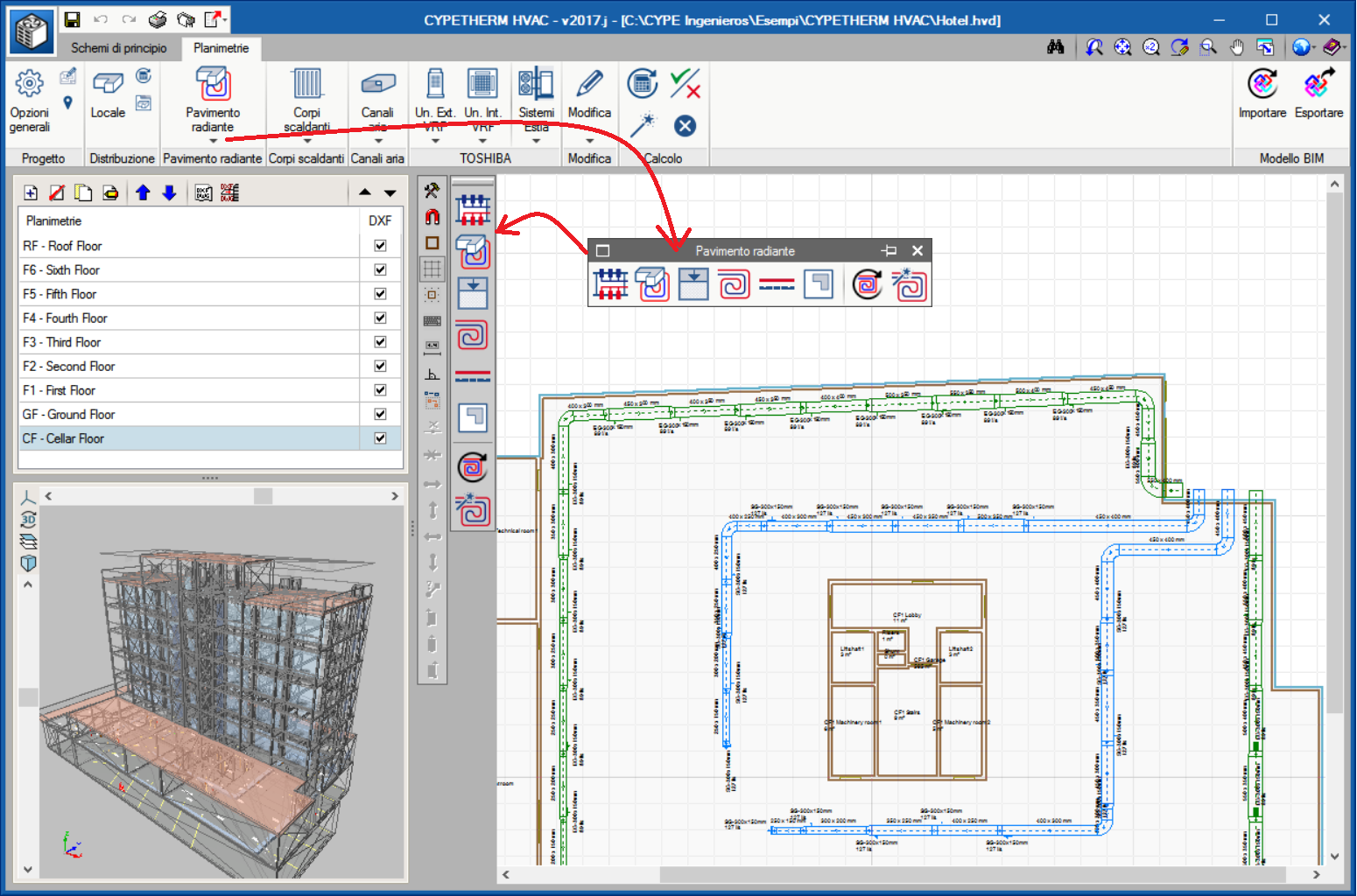The image size is (1357, 896).
Task: Click the regenerate circuits circular icon in floating toolbar
Action: (x=867, y=284)
